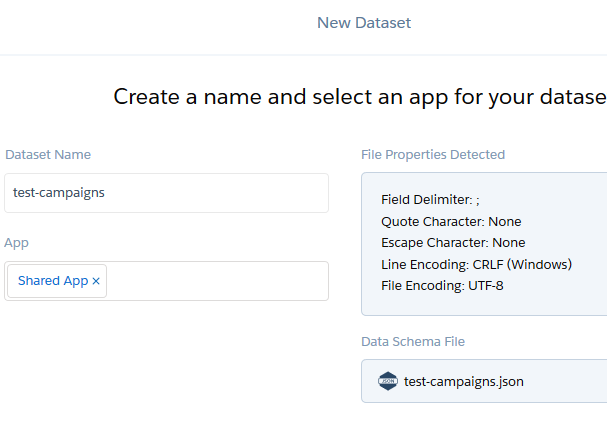Remove the Shared App pill

click(96, 282)
